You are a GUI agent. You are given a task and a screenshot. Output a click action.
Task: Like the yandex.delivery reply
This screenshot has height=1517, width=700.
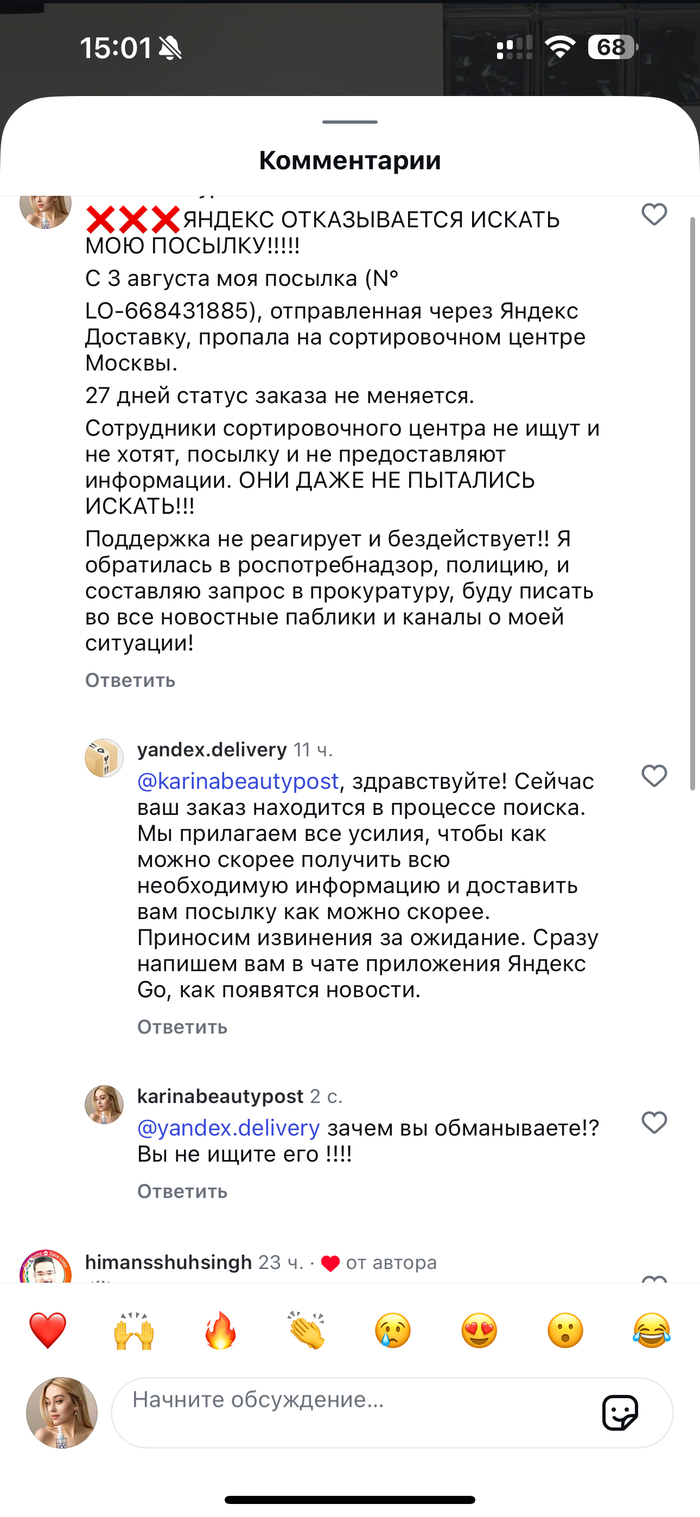(x=654, y=776)
